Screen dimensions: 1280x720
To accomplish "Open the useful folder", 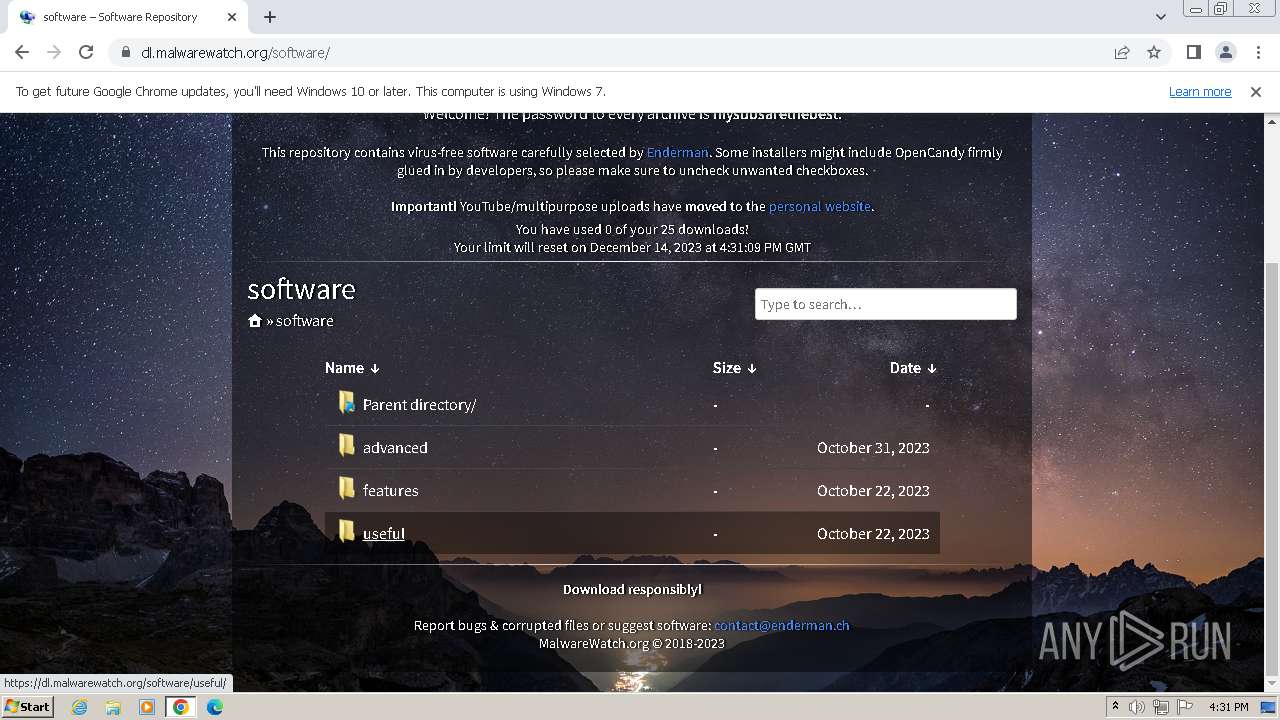I will pyautogui.click(x=384, y=533).
